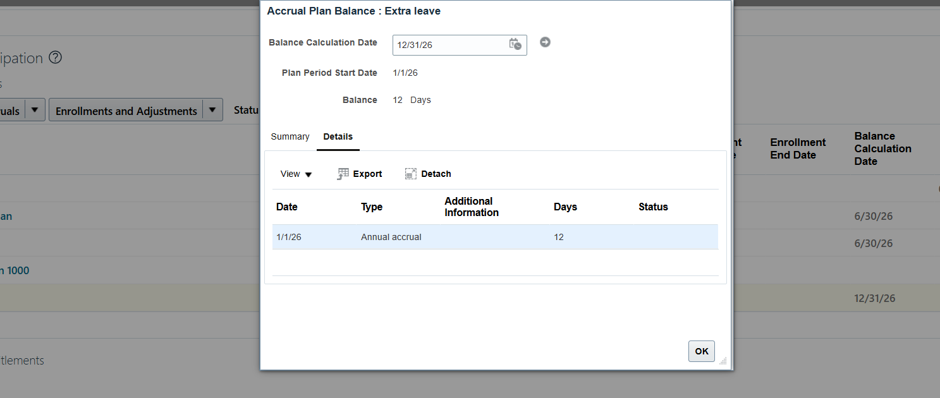Click the background Balance Calculation Date column header

[x=882, y=149]
